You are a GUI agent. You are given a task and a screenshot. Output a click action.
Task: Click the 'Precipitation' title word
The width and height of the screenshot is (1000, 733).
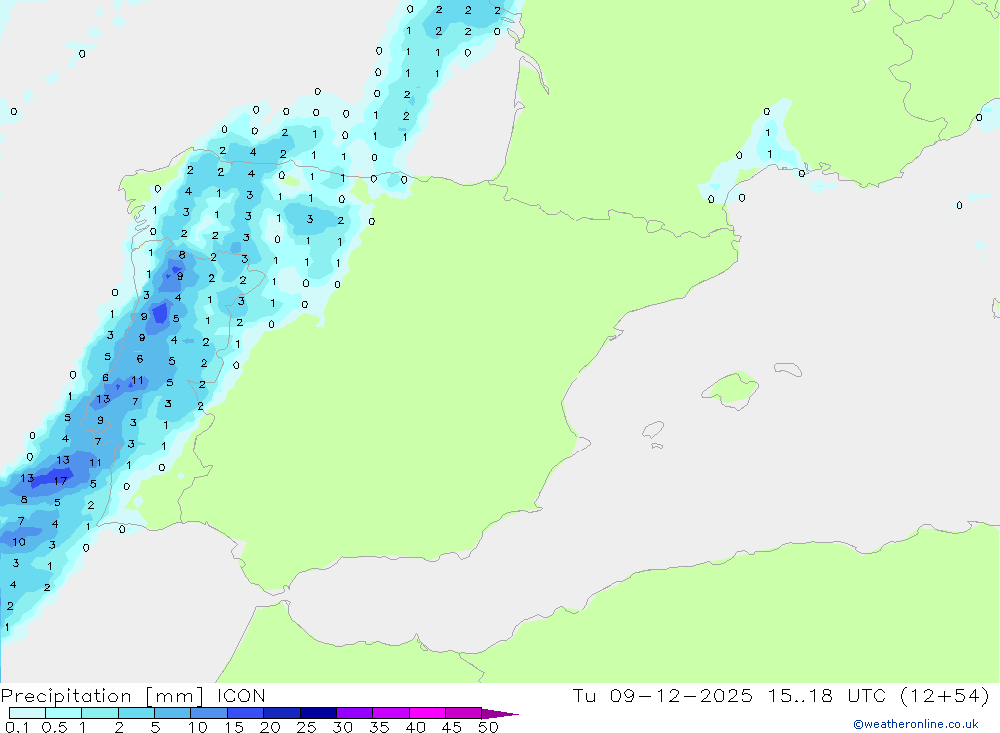point(66,696)
